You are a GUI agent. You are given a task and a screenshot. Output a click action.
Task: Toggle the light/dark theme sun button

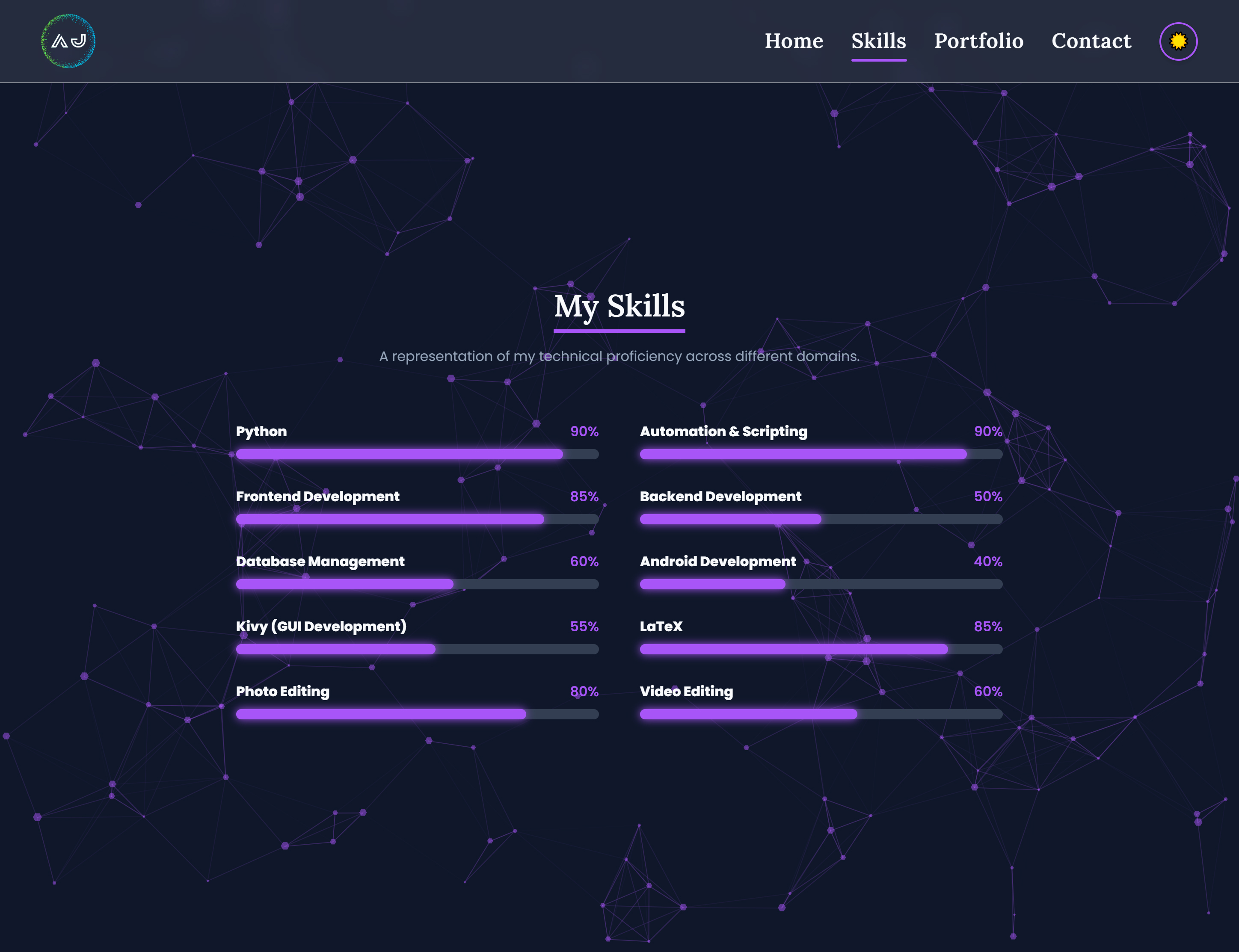tap(1178, 41)
